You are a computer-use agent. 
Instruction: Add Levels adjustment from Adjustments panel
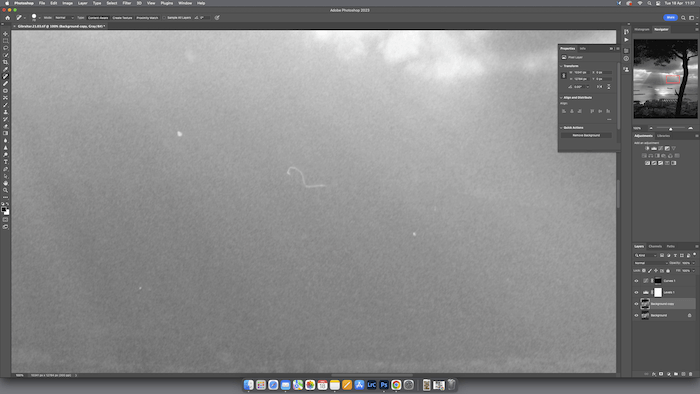(654, 148)
